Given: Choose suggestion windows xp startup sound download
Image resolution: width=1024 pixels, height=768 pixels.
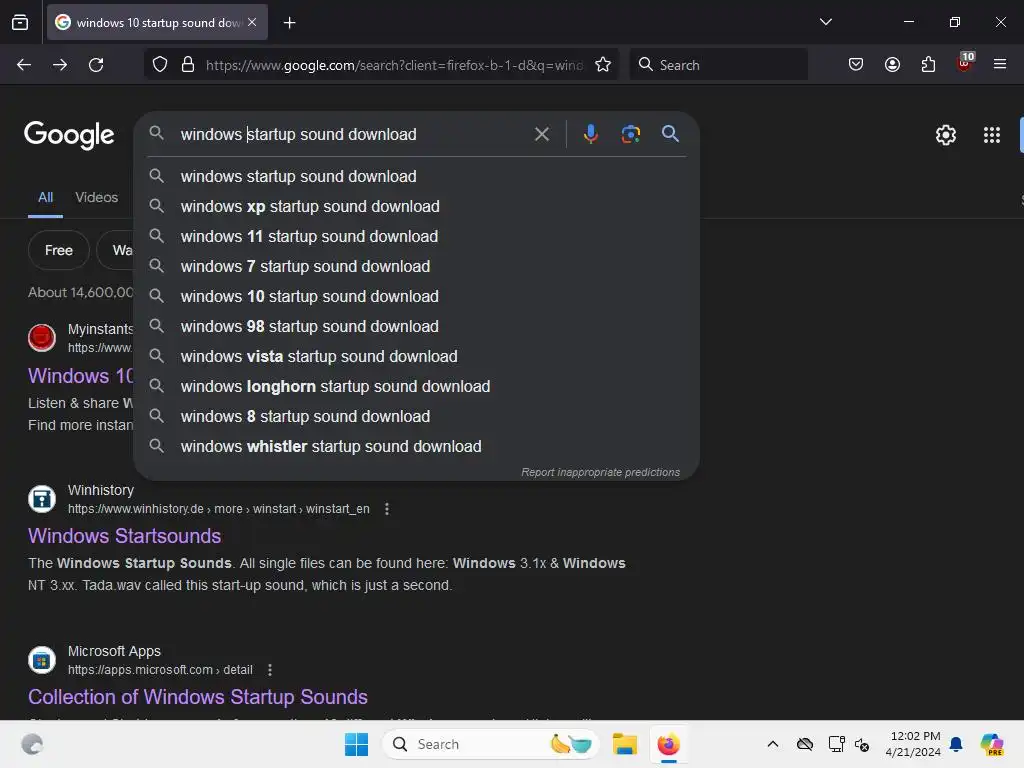Looking at the screenshot, I should 417,206.
